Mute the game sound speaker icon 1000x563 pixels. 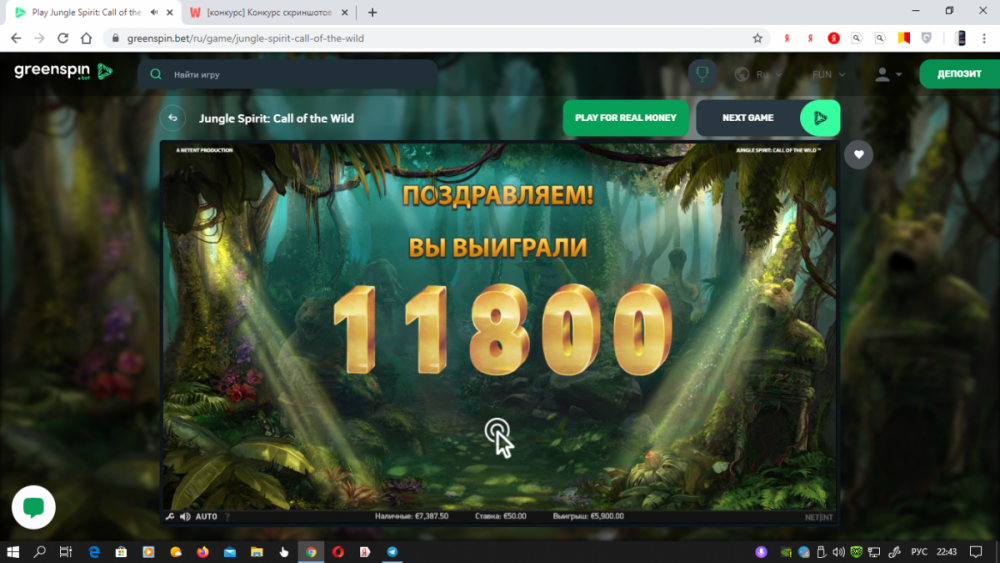tap(185, 516)
